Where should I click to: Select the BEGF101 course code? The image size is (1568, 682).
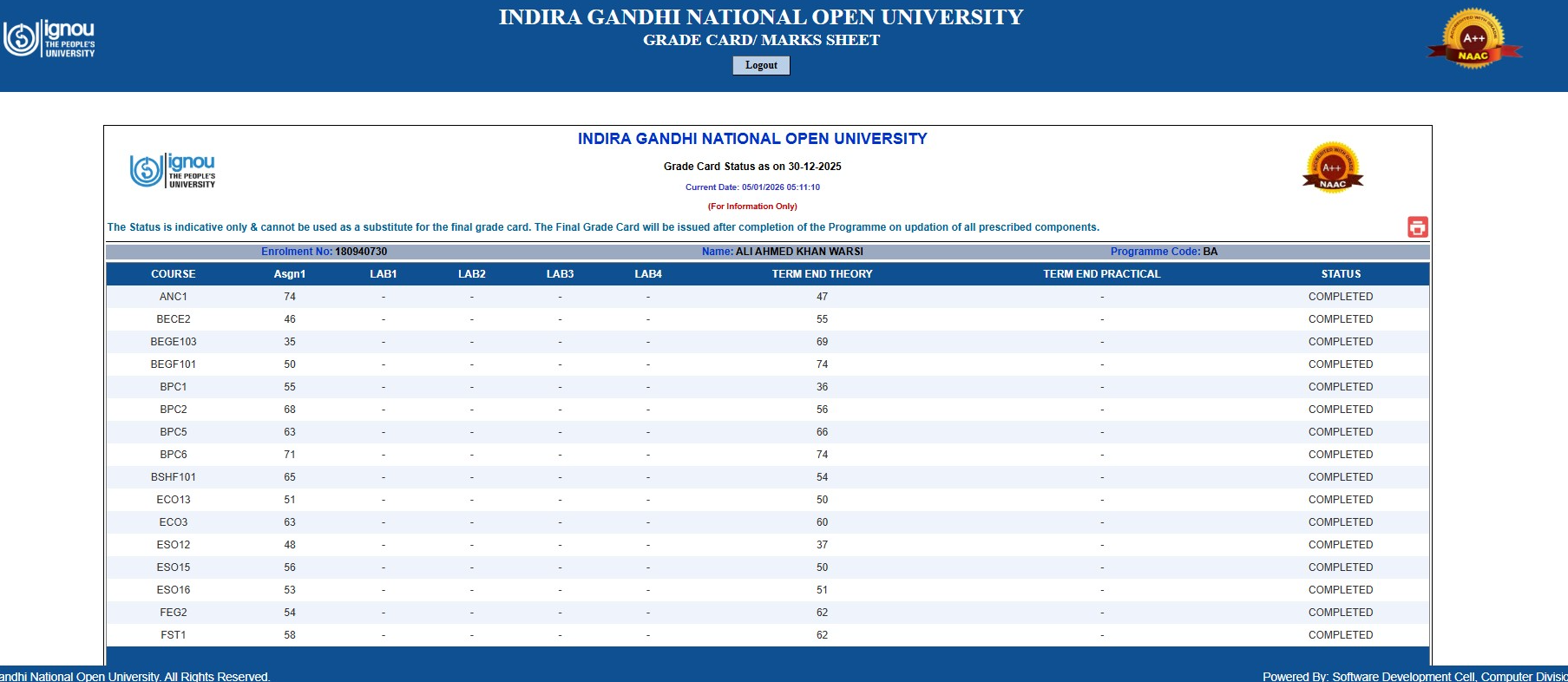[x=174, y=364]
